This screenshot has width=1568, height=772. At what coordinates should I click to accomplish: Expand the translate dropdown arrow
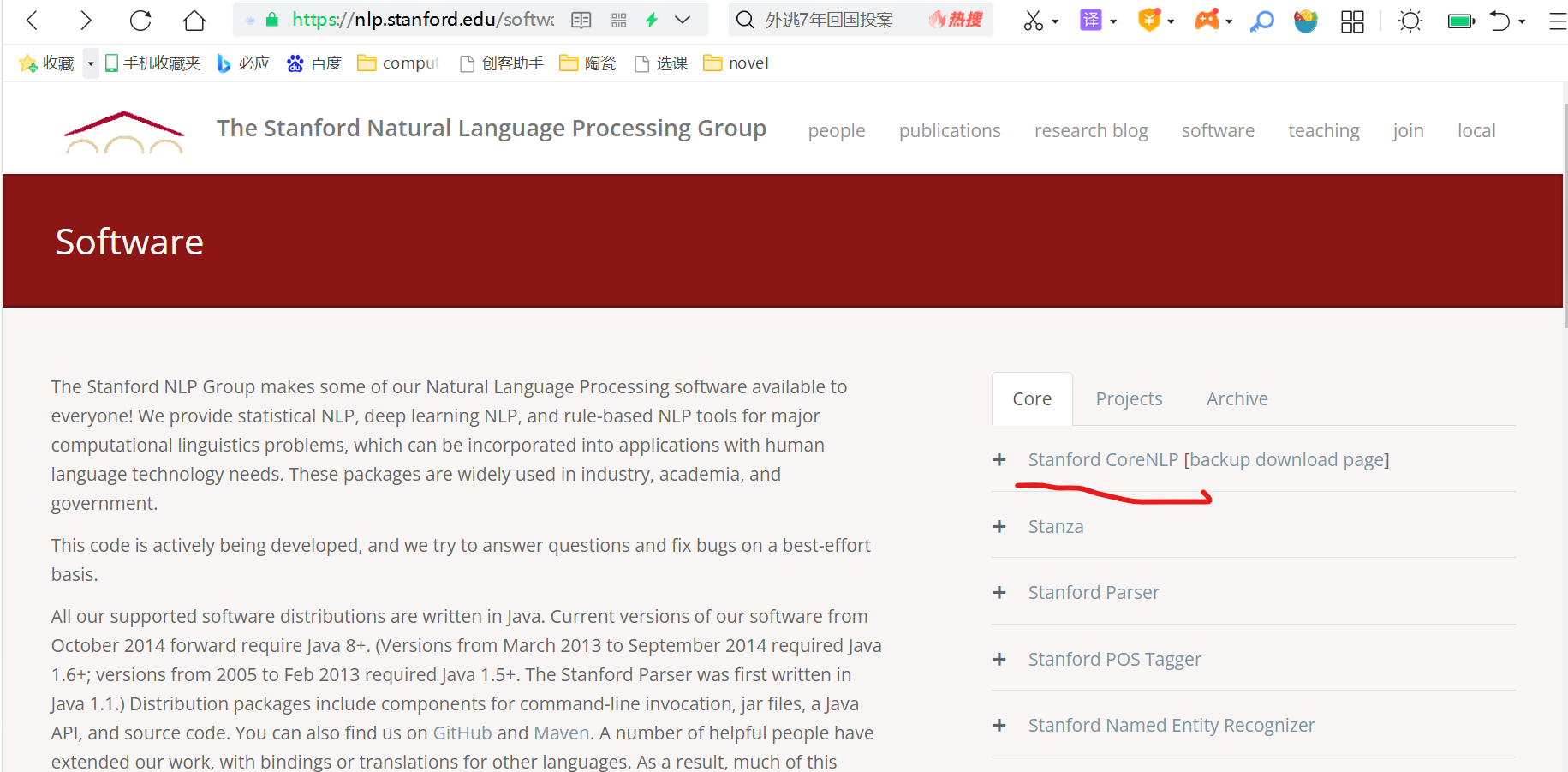coord(1113,21)
